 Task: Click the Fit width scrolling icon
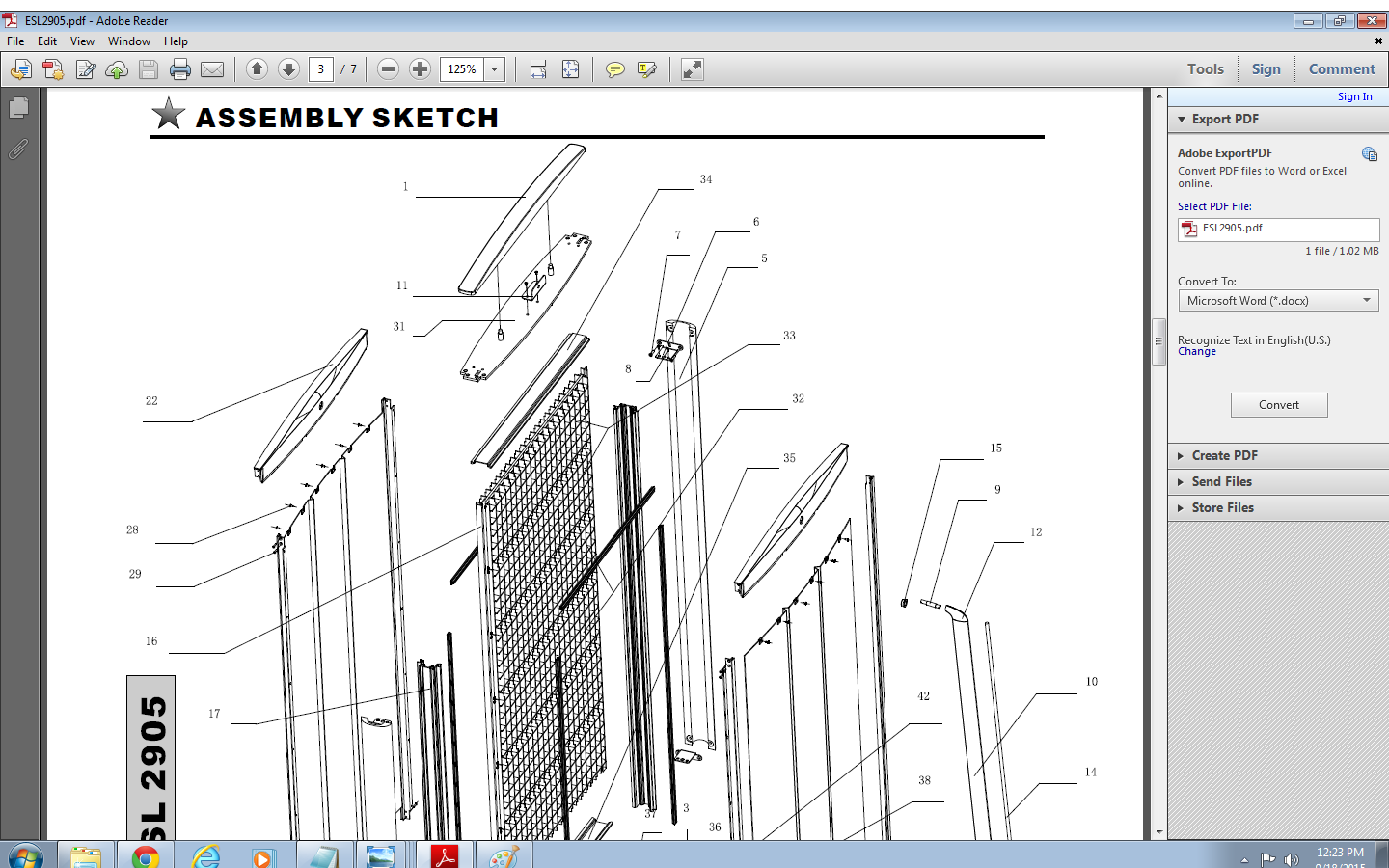(x=538, y=69)
